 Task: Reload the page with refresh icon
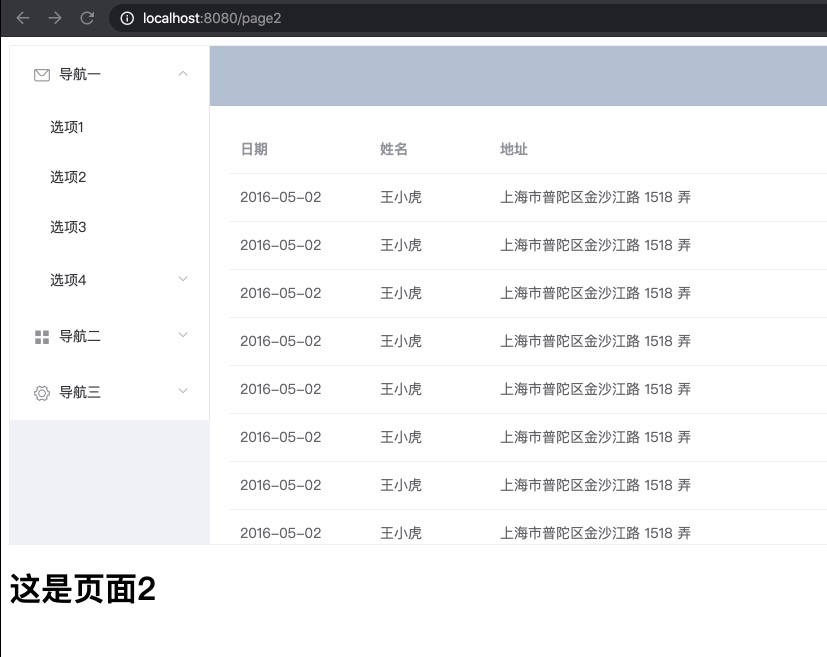point(87,18)
